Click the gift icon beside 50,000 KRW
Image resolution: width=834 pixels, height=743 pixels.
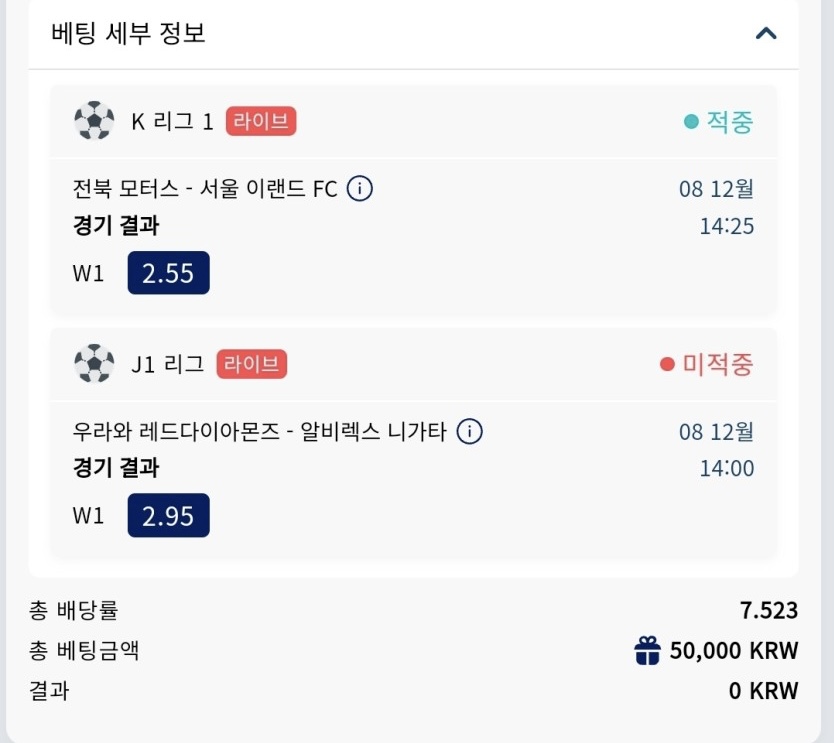648,651
